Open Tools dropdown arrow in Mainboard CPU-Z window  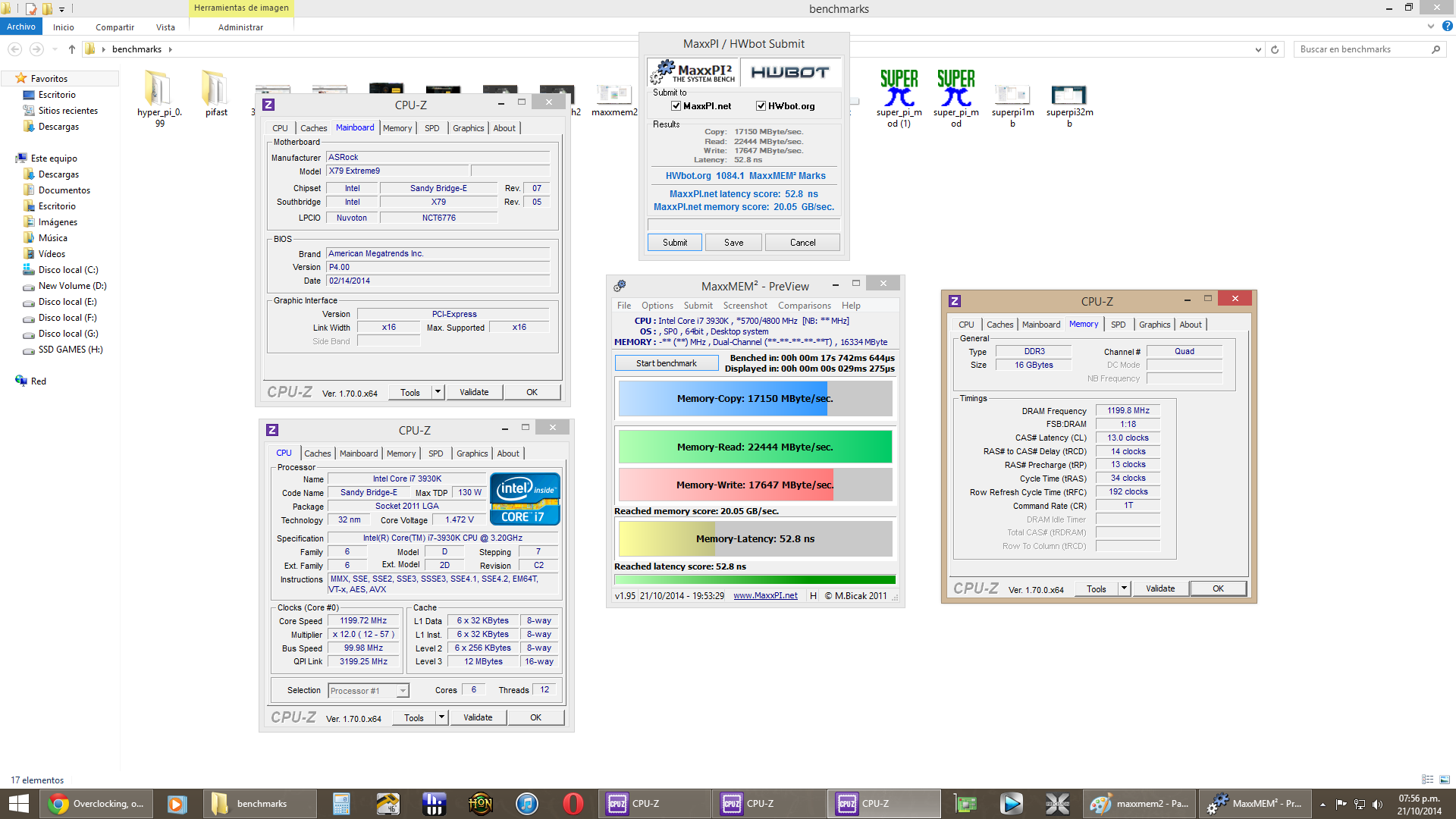click(x=438, y=392)
